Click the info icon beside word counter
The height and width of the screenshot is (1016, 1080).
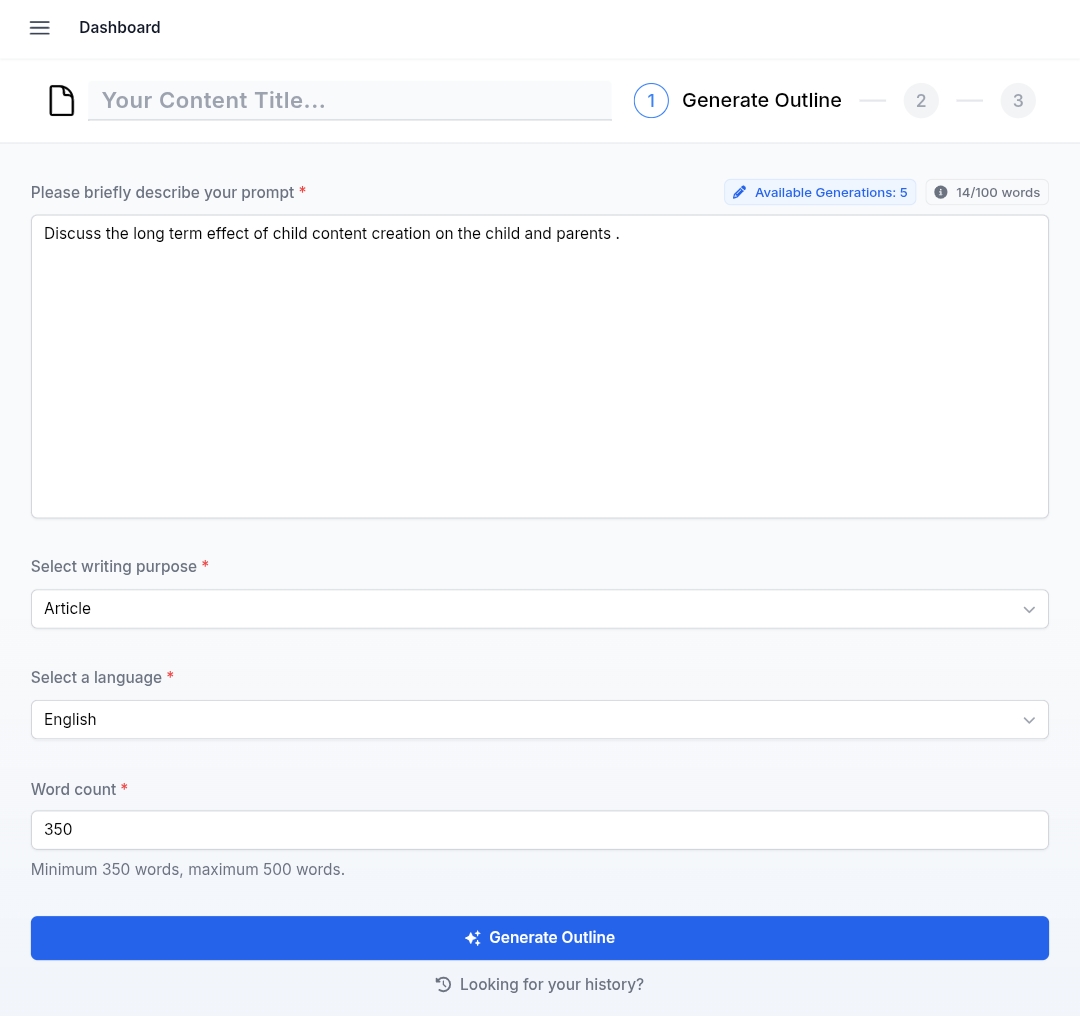click(x=940, y=192)
